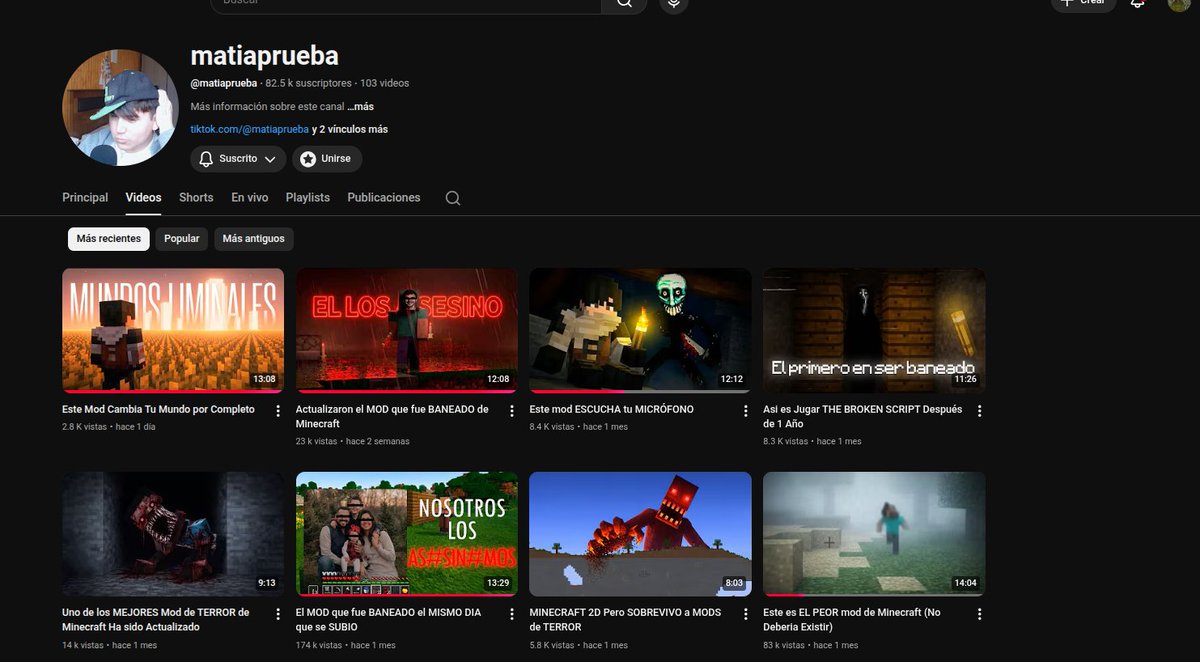This screenshot has width=1200, height=662.
Task: Open the foggy Herobrine video thumbnail 14:04
Action: click(874, 534)
